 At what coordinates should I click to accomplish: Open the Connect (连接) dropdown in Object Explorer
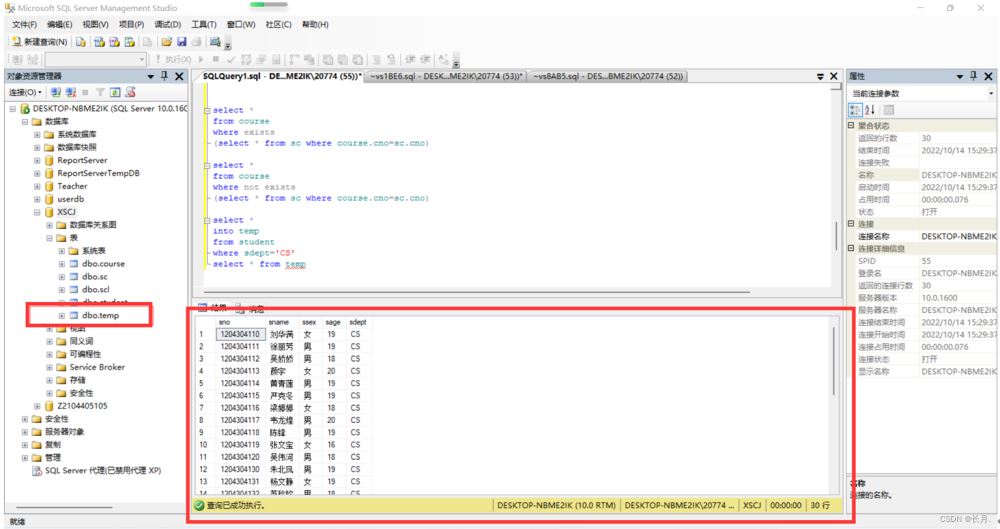pyautogui.click(x=24, y=92)
